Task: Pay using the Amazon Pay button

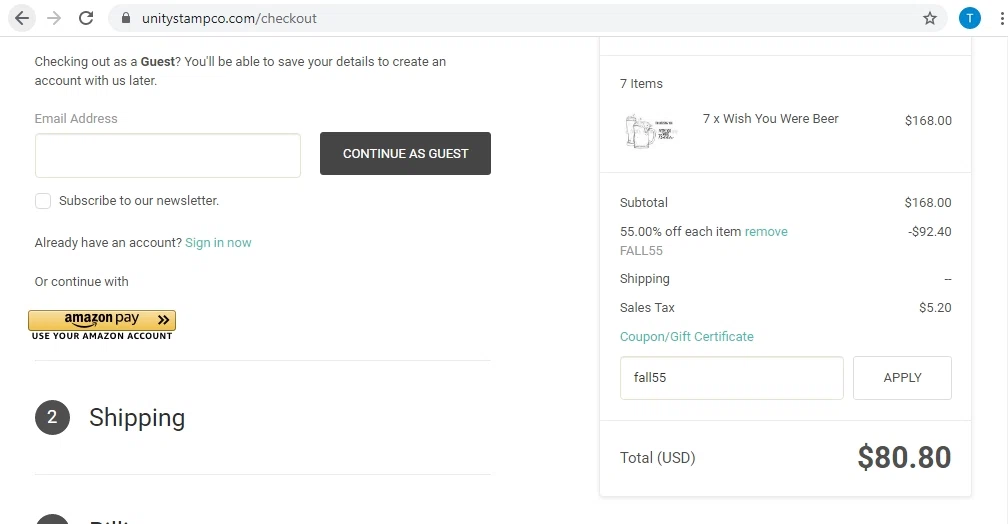Action: [x=102, y=321]
